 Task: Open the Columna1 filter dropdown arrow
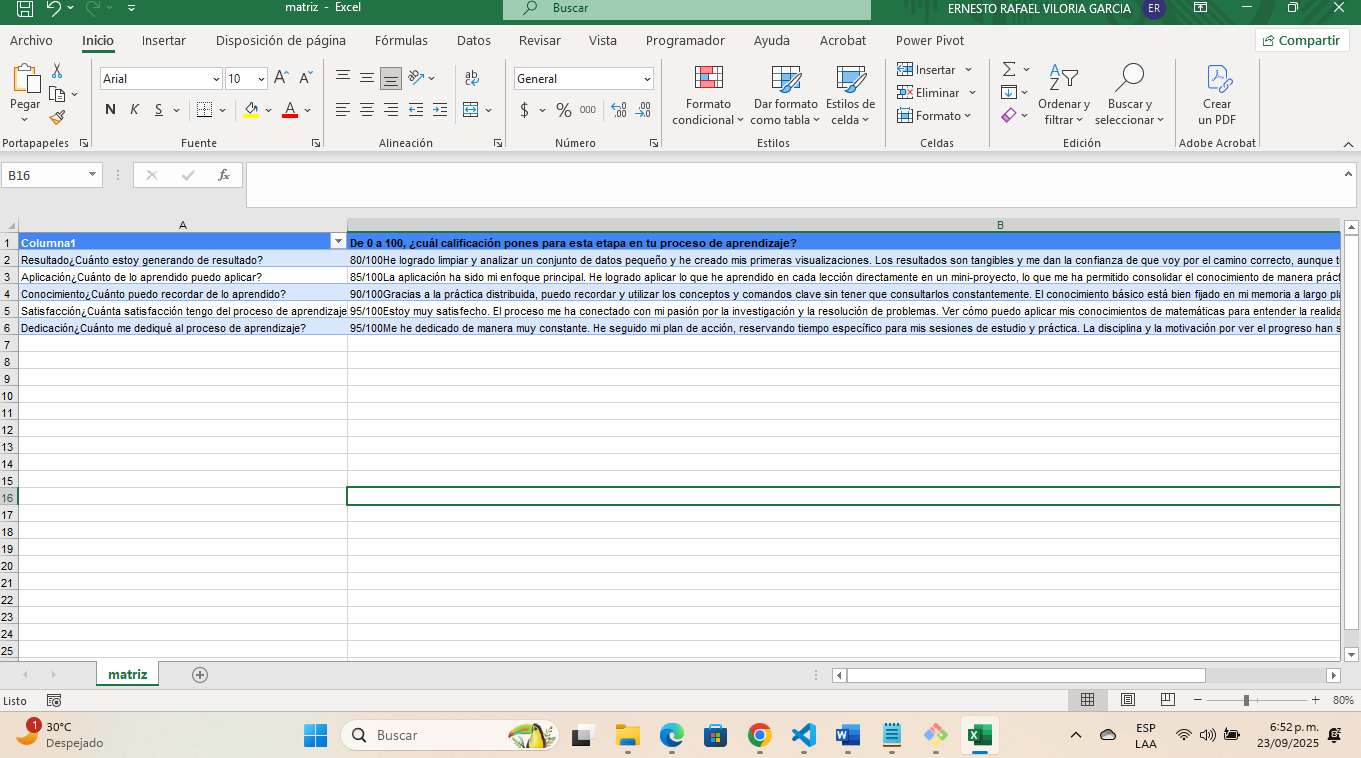point(337,242)
